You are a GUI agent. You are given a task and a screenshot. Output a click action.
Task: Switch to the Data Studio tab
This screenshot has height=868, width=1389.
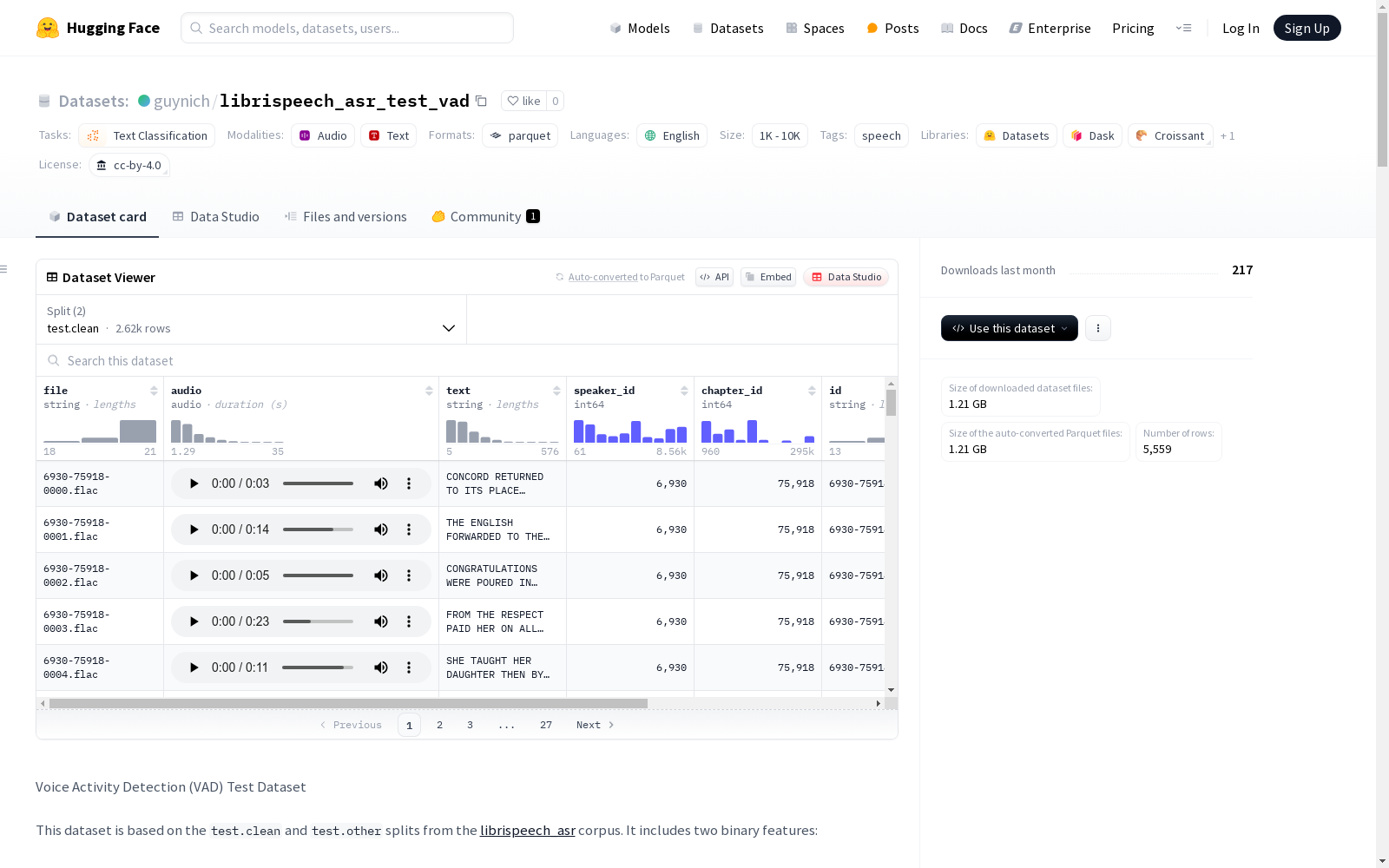click(x=215, y=216)
